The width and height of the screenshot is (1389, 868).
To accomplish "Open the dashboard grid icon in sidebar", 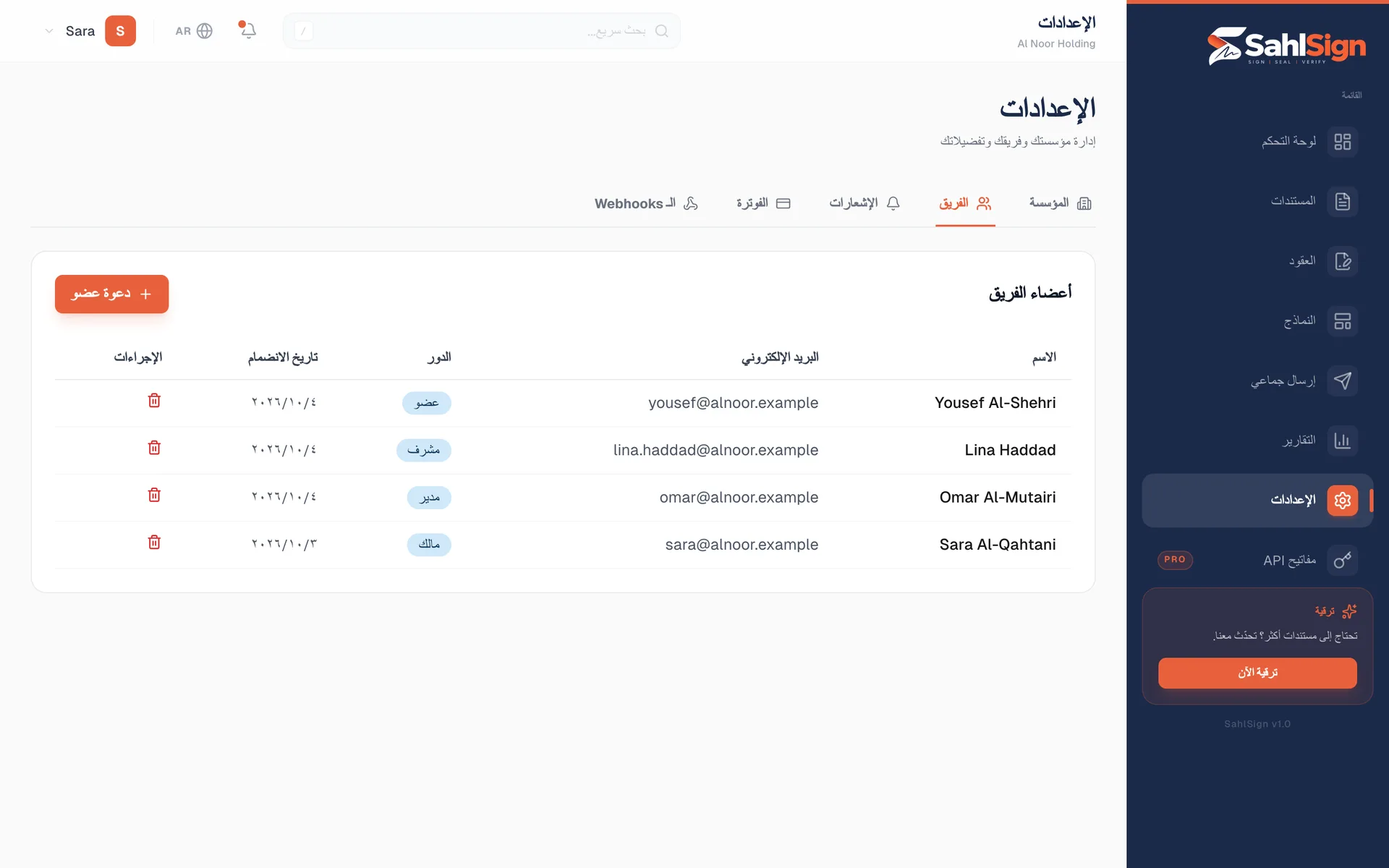I will [1342, 142].
